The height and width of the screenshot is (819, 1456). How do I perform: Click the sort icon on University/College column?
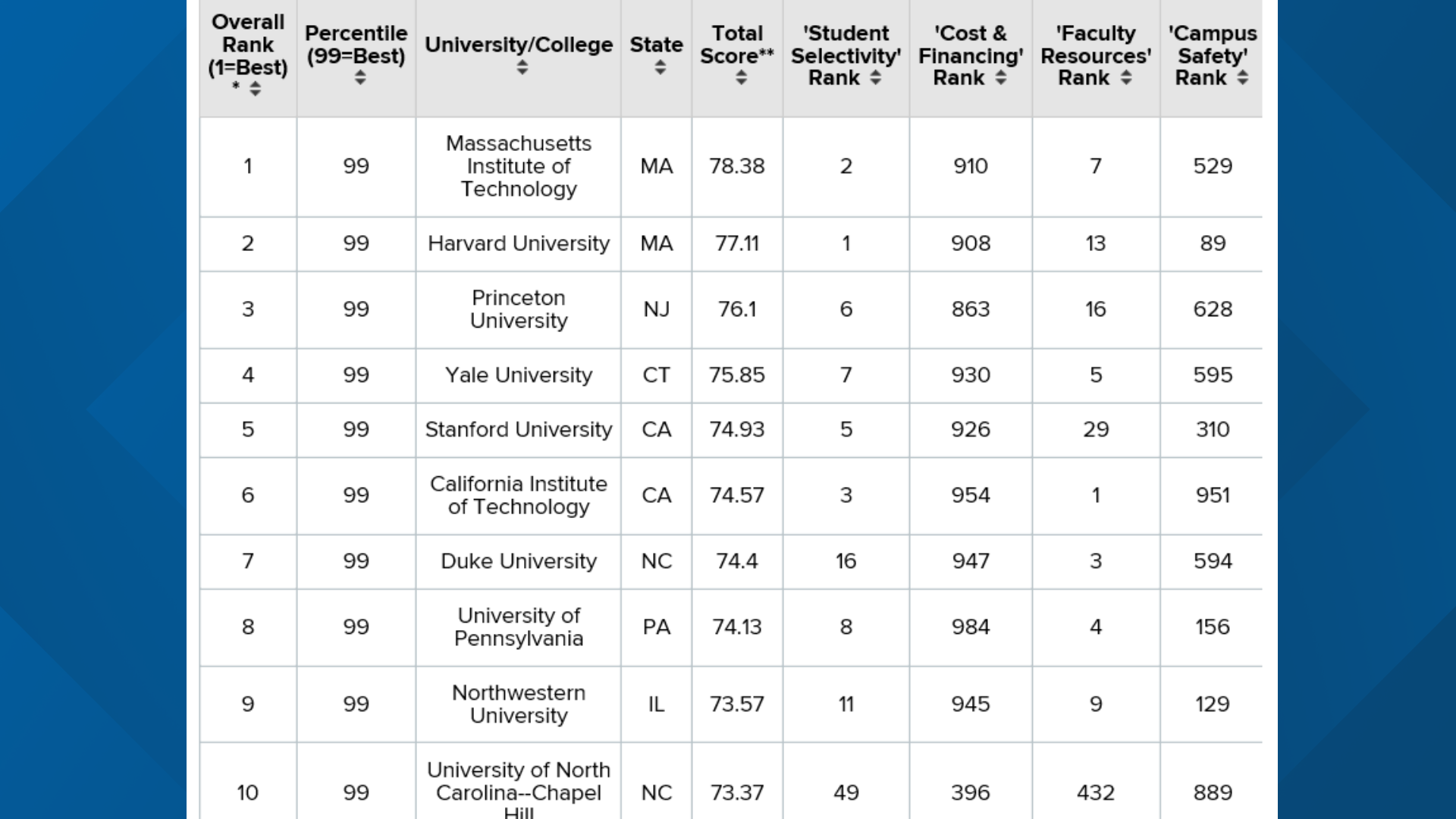(521, 67)
